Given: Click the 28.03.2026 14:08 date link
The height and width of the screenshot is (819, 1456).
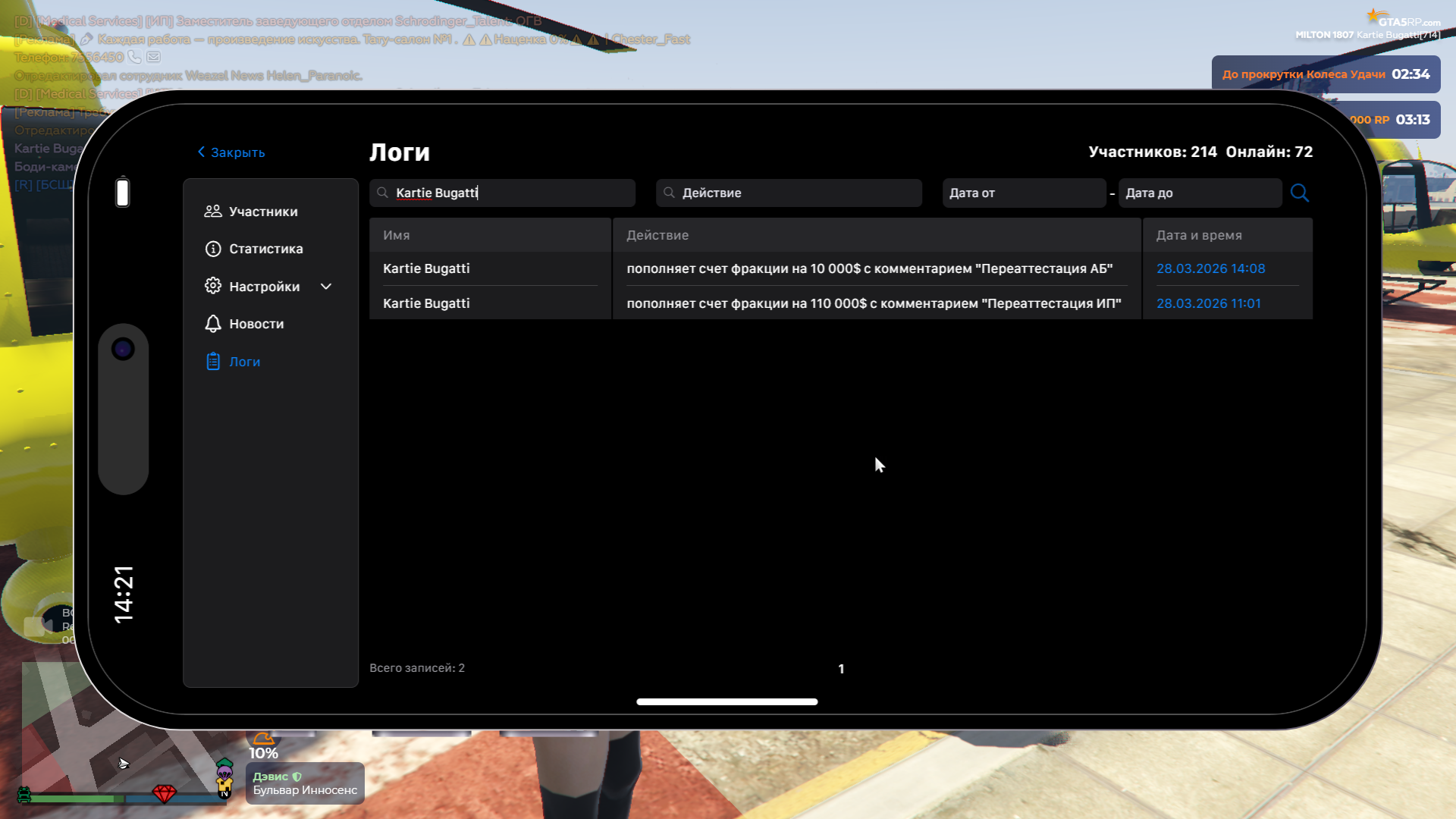Looking at the screenshot, I should 1210,268.
